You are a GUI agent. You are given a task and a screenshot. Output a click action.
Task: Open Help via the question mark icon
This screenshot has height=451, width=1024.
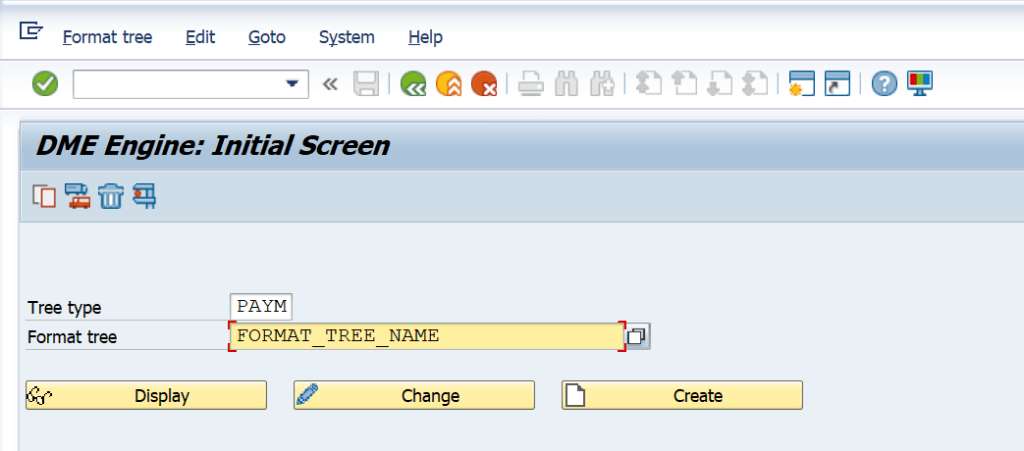[x=884, y=84]
